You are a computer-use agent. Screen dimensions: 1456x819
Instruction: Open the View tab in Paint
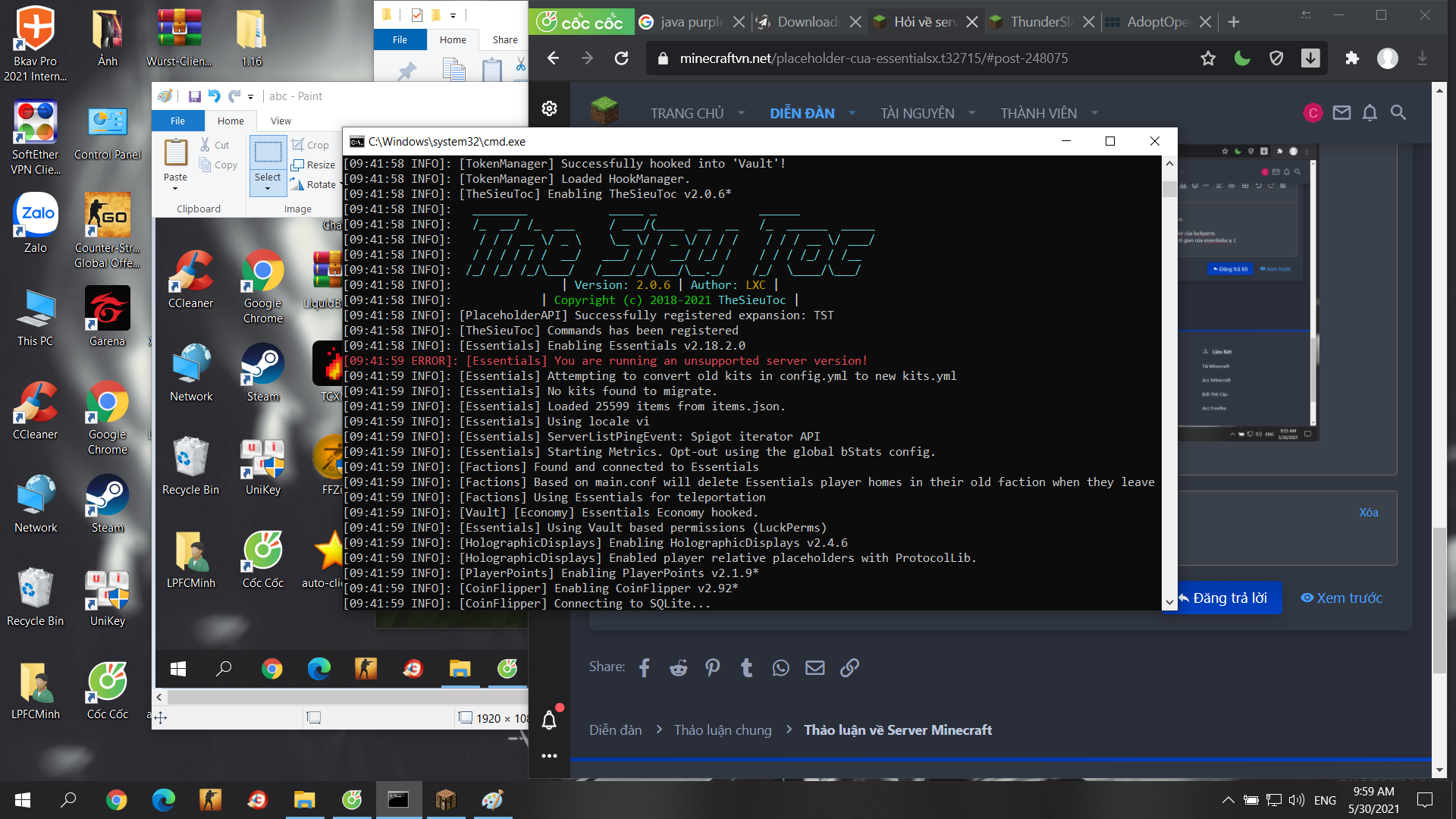pos(281,121)
